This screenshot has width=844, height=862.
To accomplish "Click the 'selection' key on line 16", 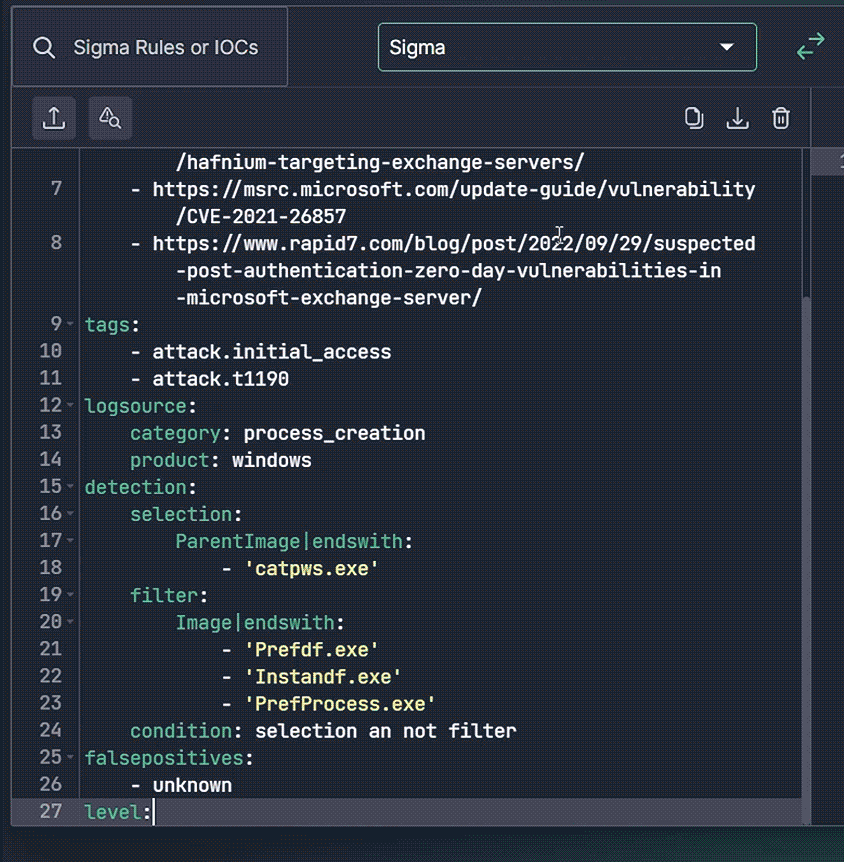I will tap(181, 515).
